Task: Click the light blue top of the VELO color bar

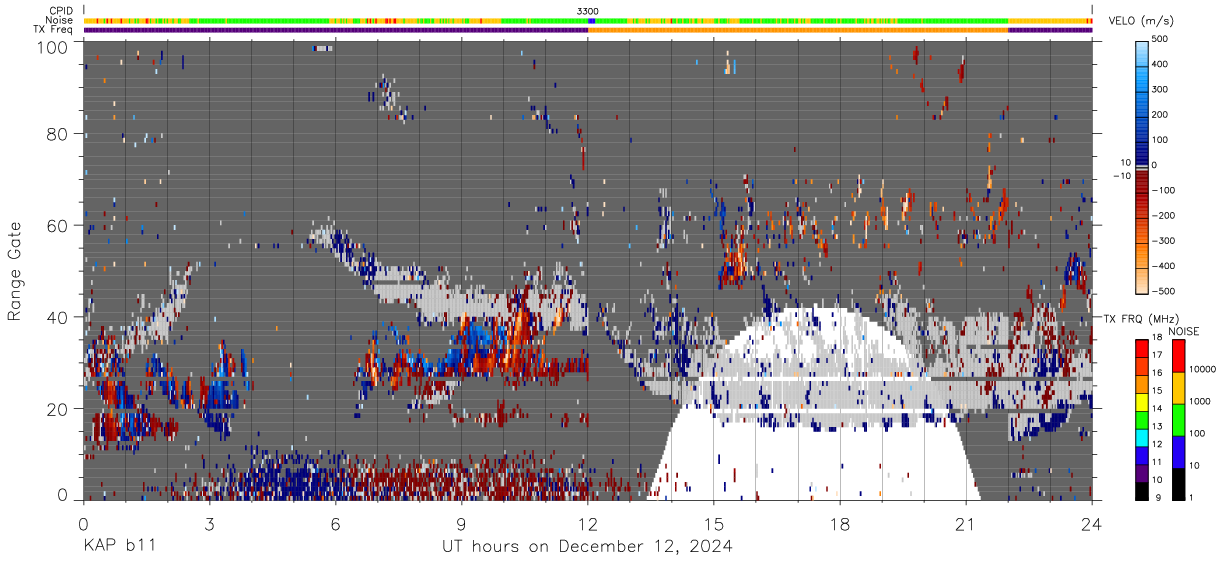Action: 1143,55
